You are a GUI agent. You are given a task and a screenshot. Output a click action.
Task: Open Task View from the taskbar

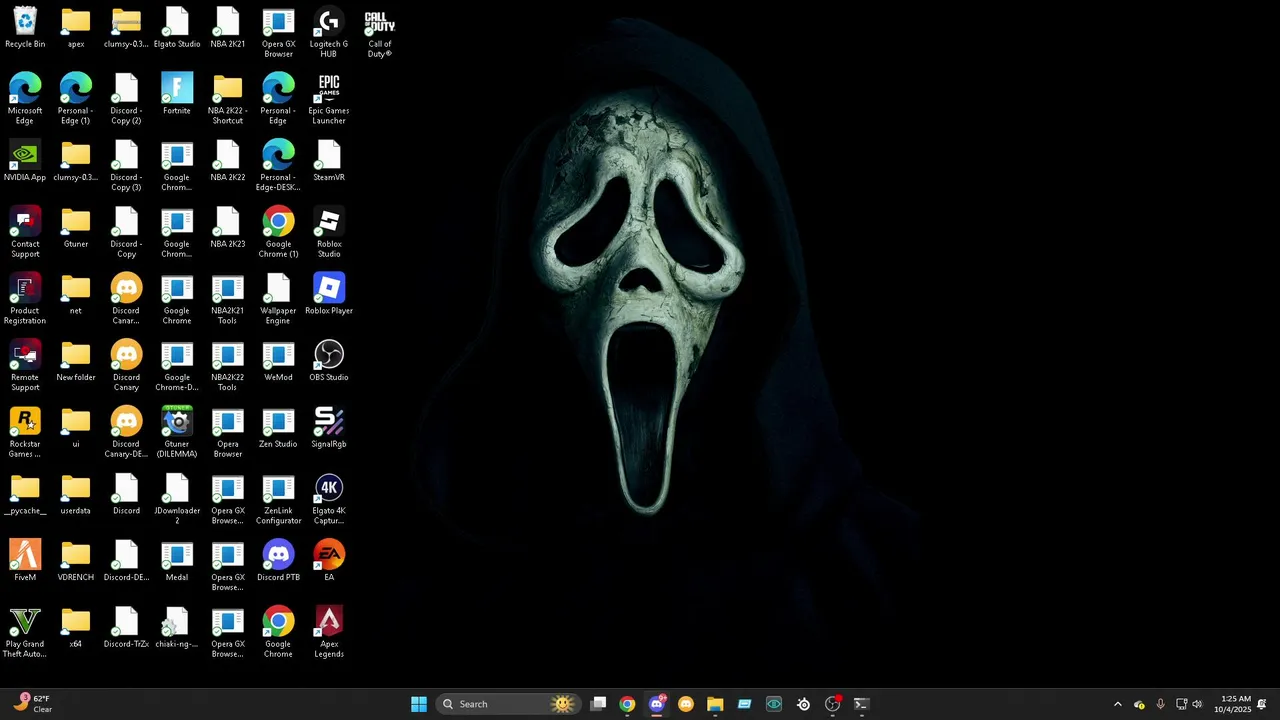tap(598, 704)
